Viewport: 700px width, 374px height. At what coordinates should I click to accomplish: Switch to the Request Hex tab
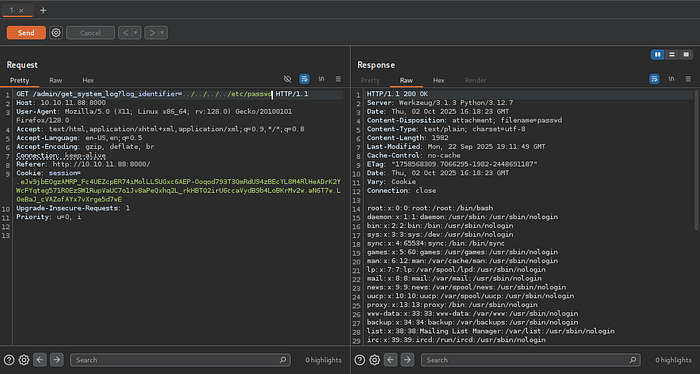click(x=88, y=80)
